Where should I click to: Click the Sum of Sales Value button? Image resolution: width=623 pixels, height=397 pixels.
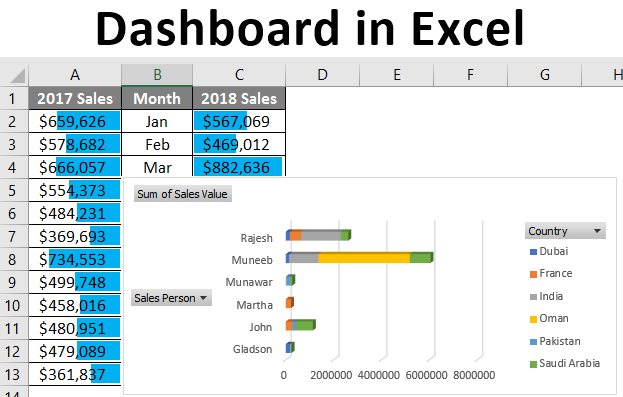[182, 194]
